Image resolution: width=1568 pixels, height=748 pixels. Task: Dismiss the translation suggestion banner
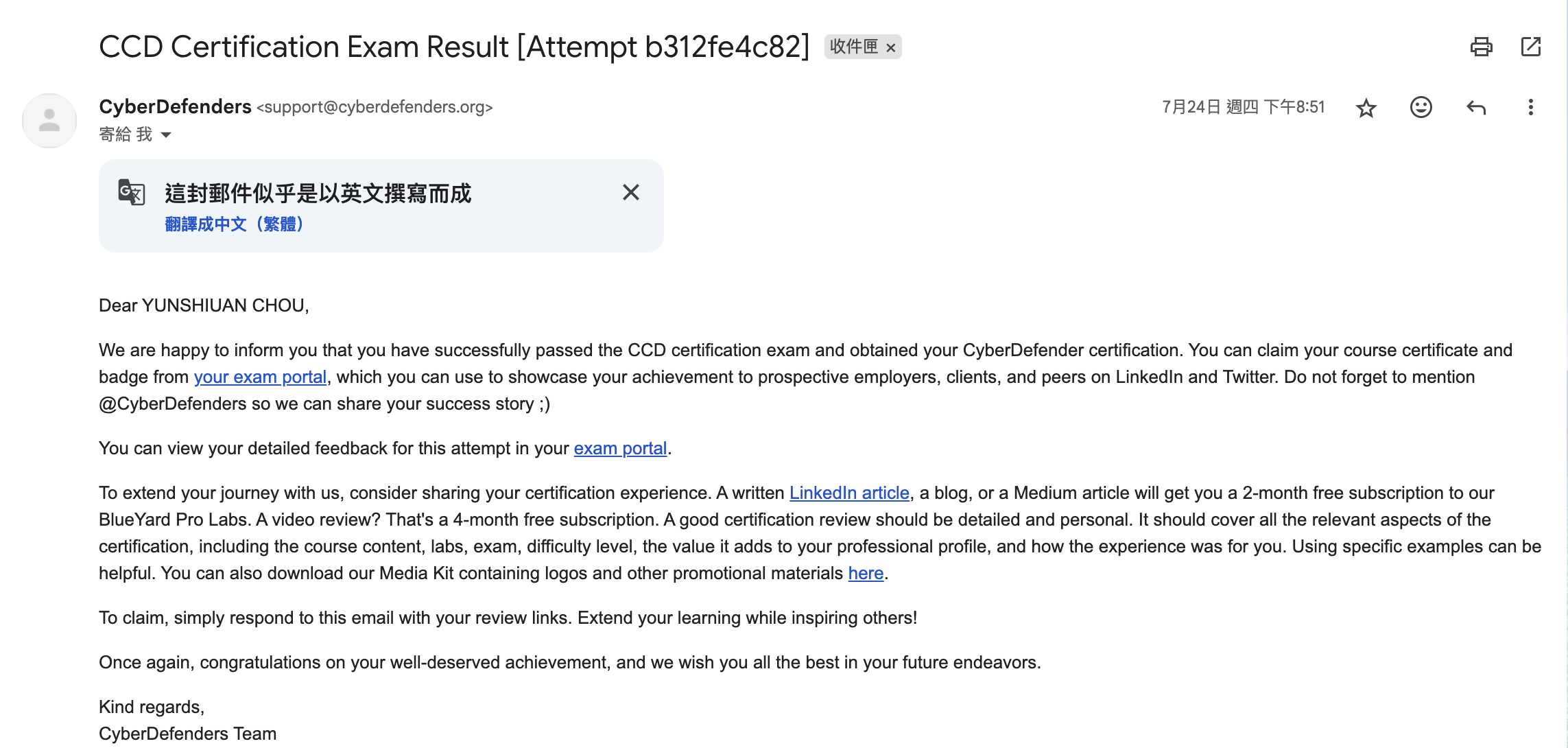coord(630,192)
